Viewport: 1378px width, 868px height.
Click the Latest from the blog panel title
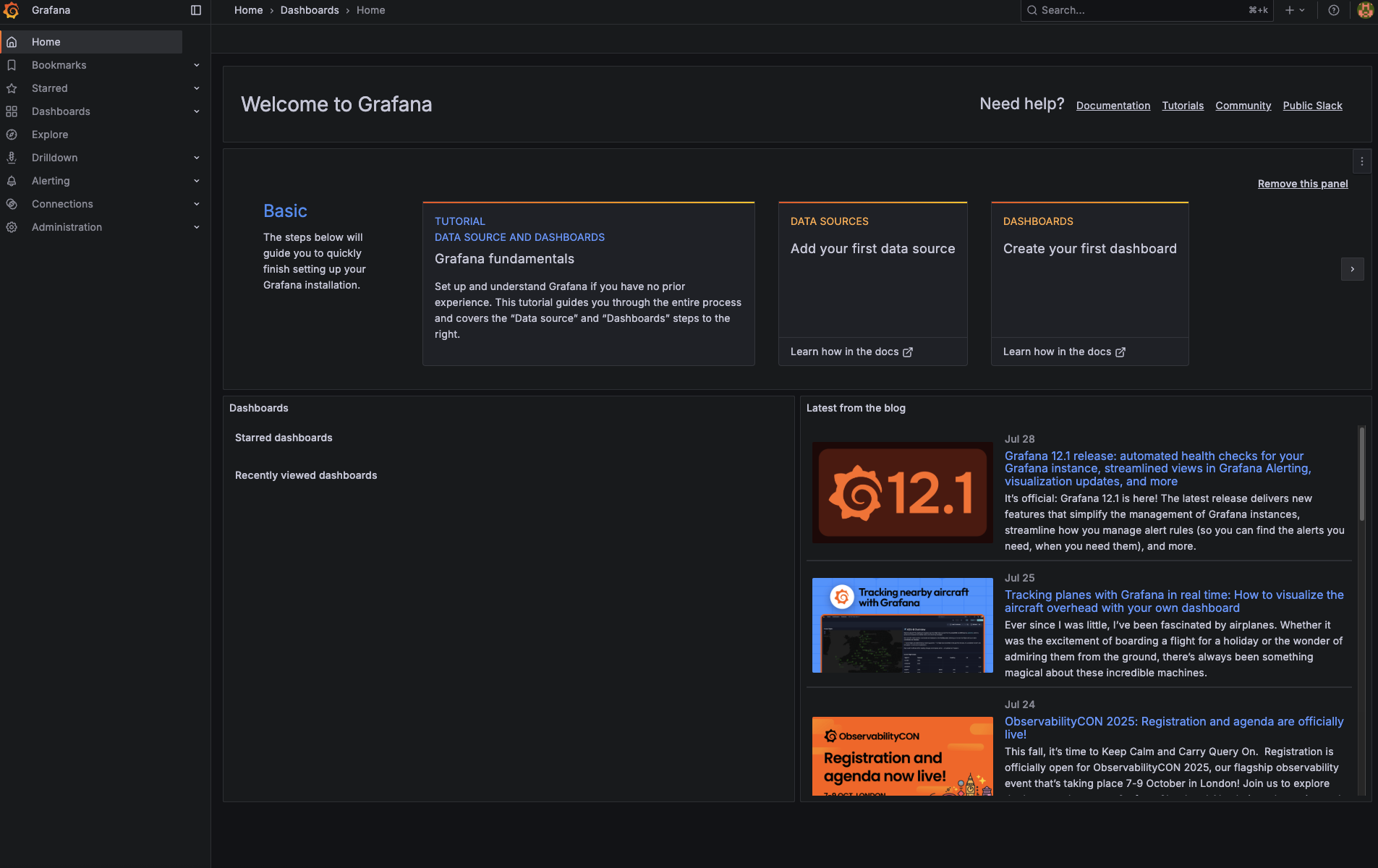click(856, 408)
